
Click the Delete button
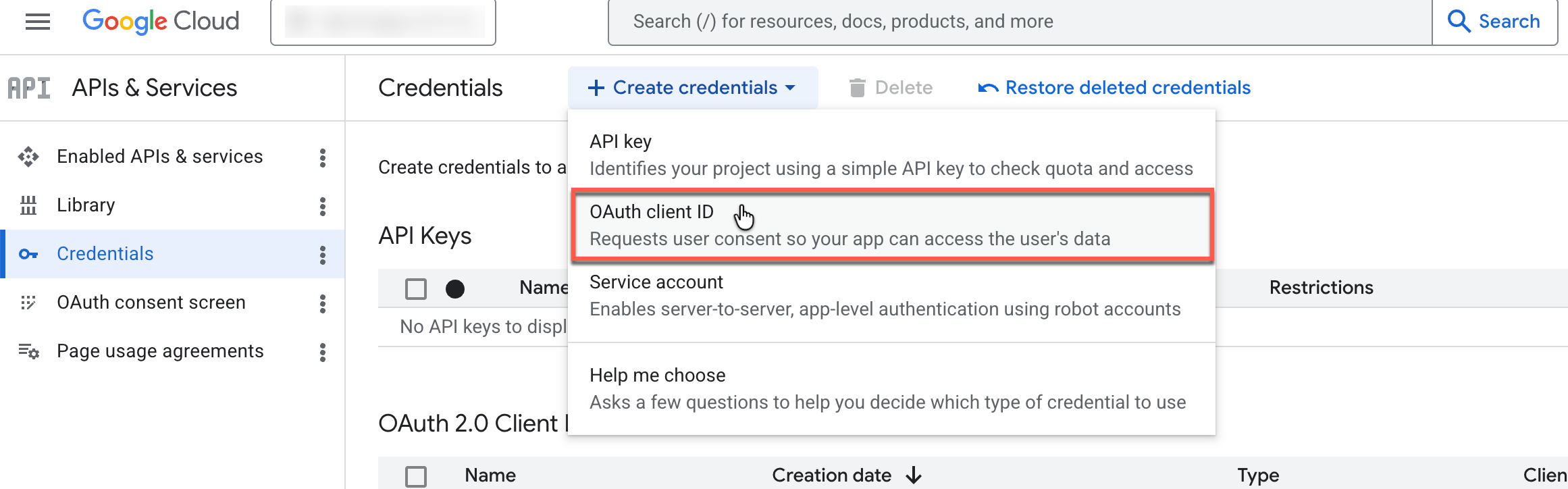891,88
